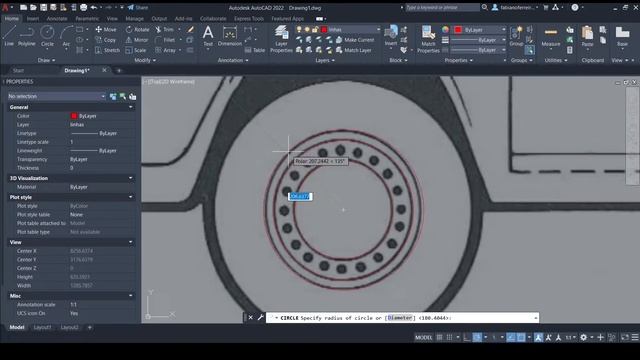640x360 pixels.
Task: Click the Match Layer button
Action: pyautogui.click(x=353, y=50)
